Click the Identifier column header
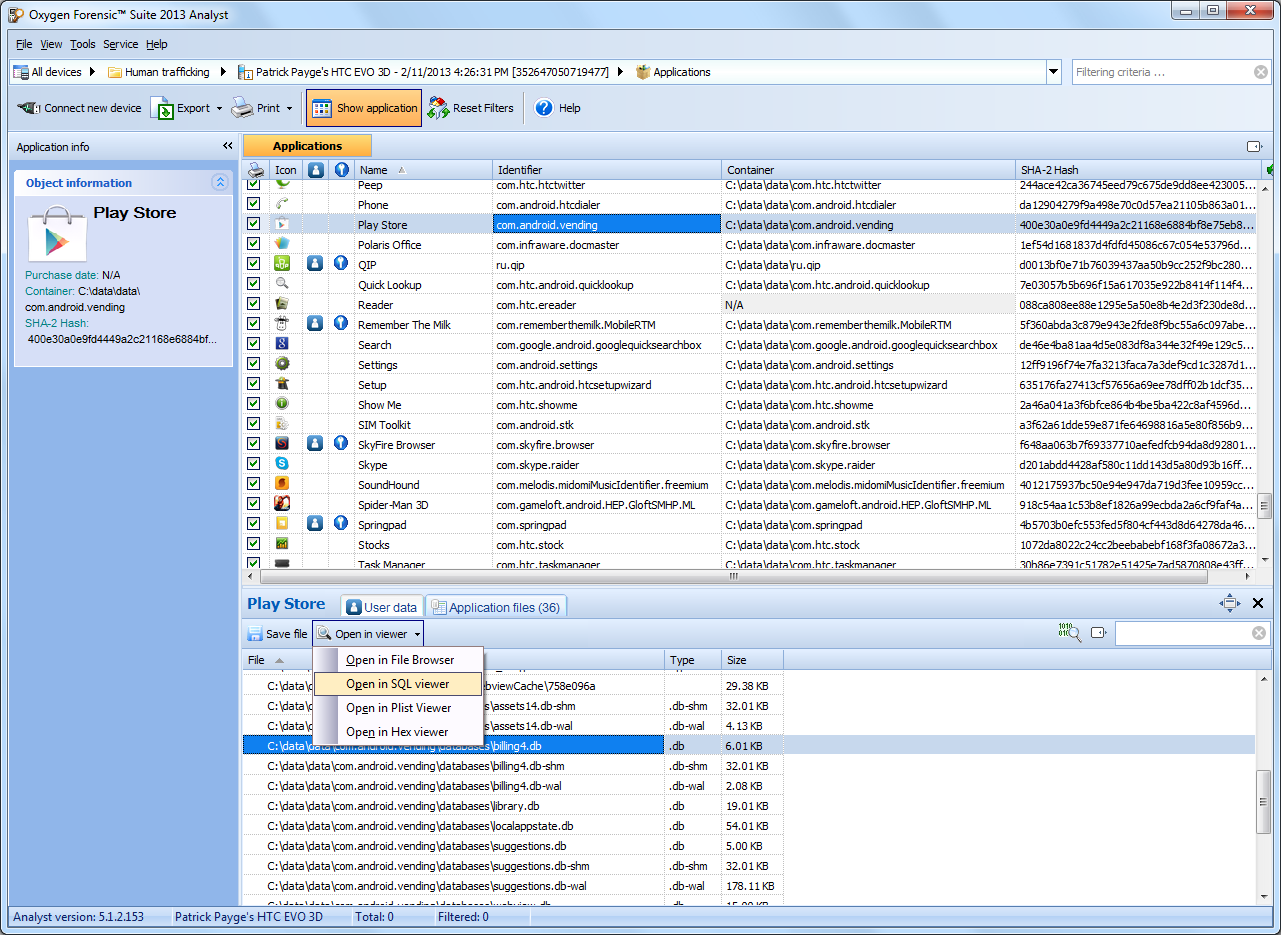Viewport: 1281px width, 935px height. (x=607, y=170)
